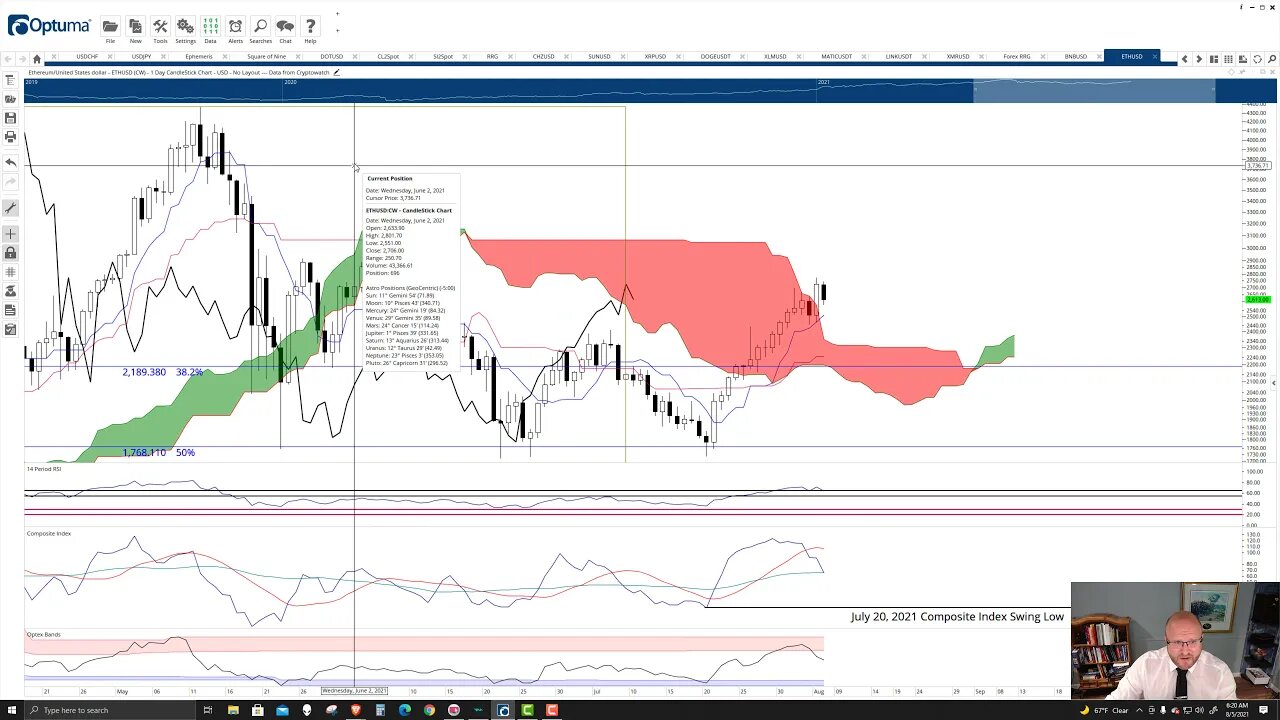Image resolution: width=1280 pixels, height=720 pixels.
Task: Open the File menu folder icon
Action: [x=110, y=26]
